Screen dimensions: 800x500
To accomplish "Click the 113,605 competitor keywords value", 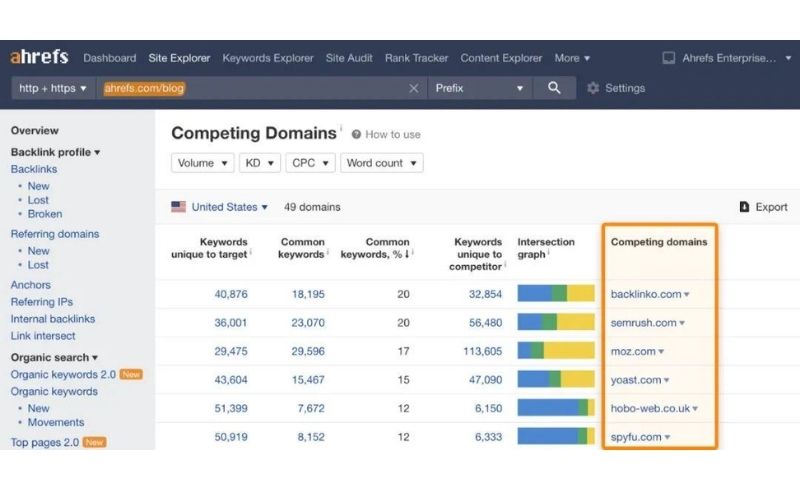I will pyautogui.click(x=483, y=351).
